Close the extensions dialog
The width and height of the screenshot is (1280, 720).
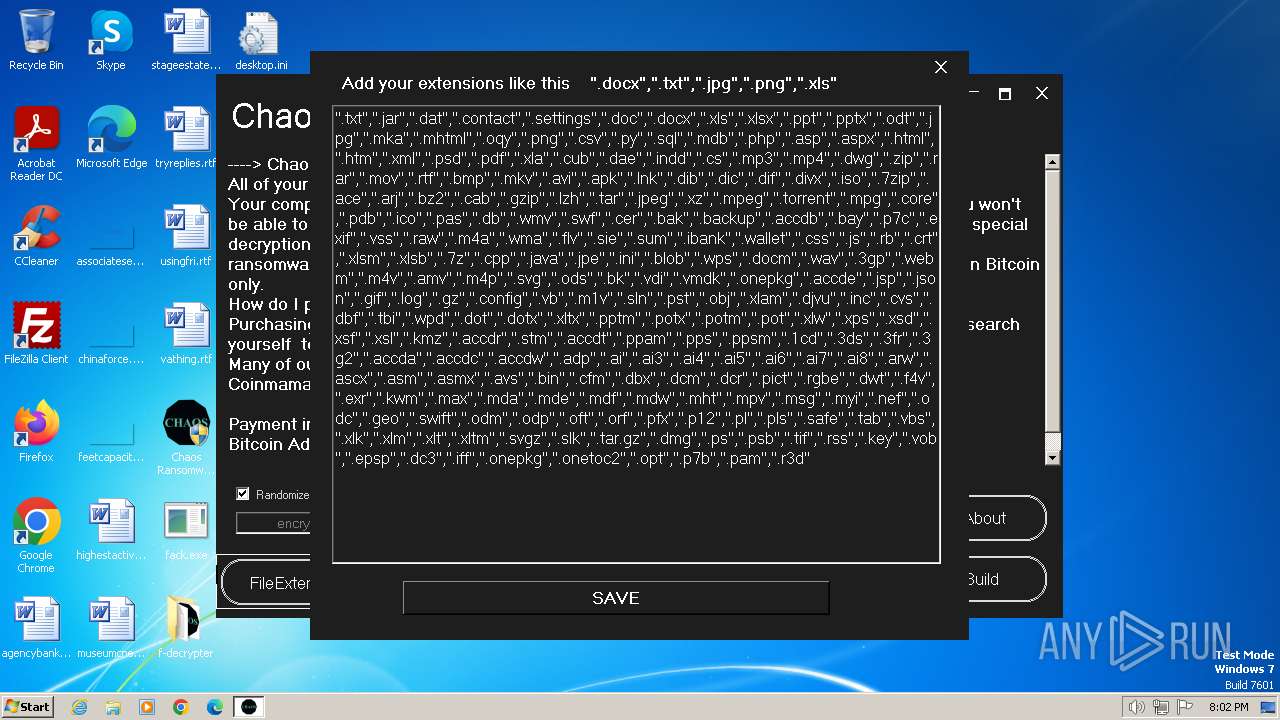coord(940,67)
